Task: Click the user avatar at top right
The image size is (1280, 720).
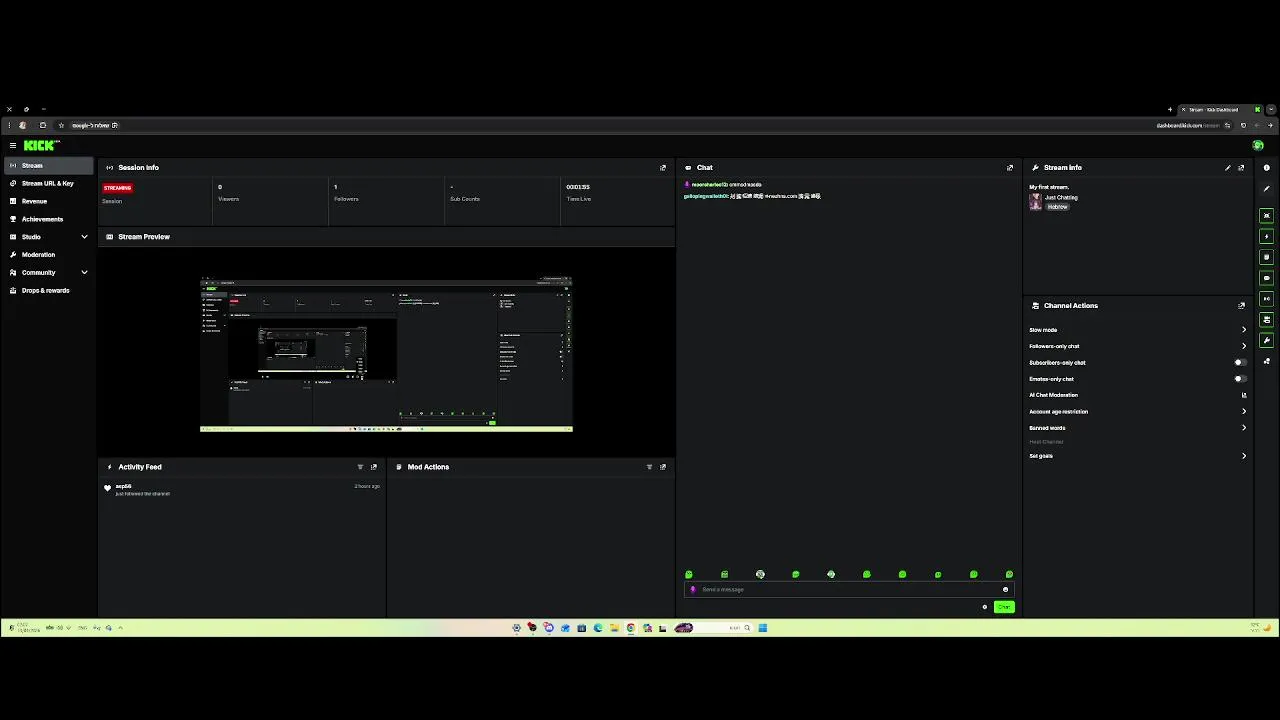Action: point(1258,146)
